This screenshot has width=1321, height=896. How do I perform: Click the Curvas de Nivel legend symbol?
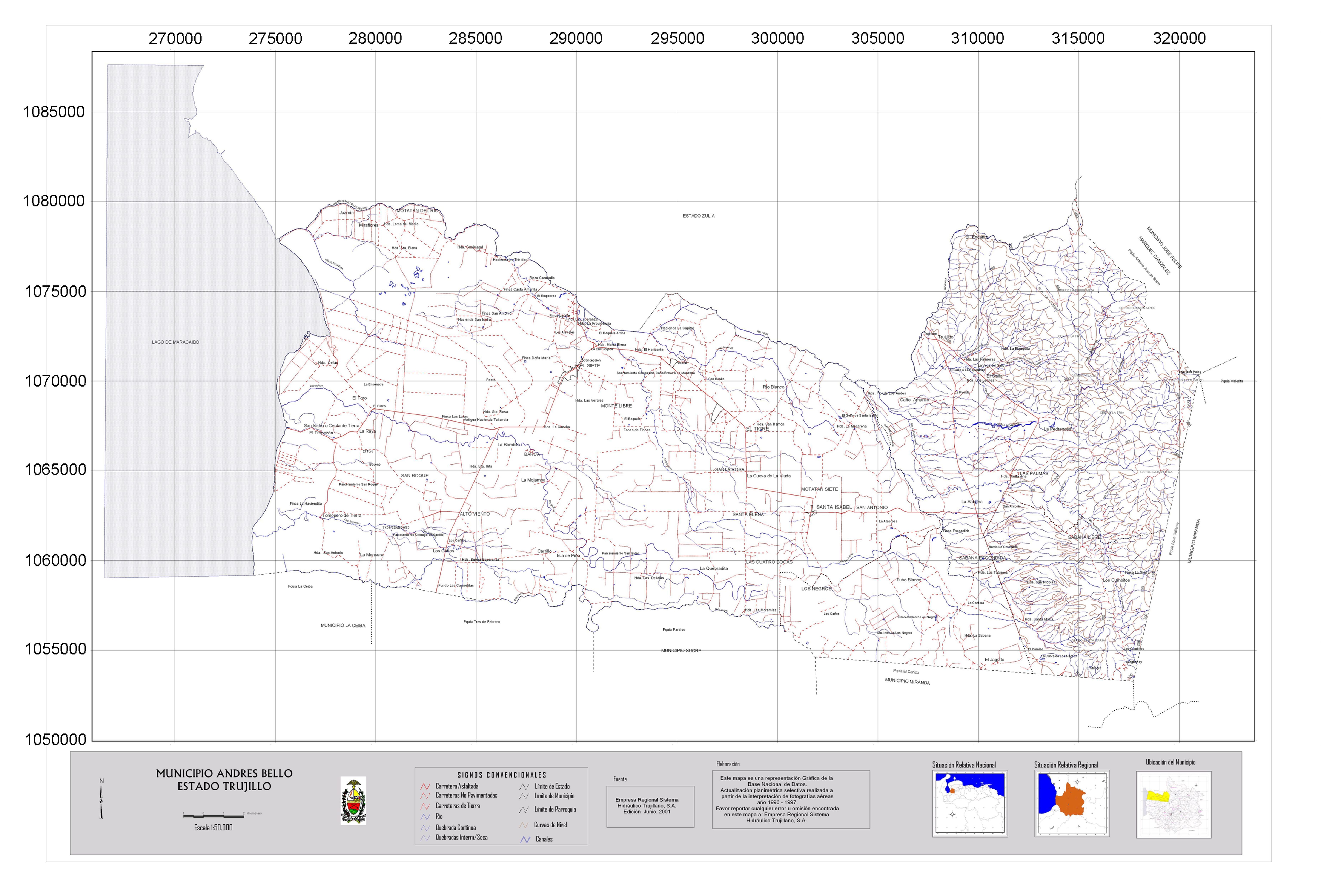(x=524, y=825)
